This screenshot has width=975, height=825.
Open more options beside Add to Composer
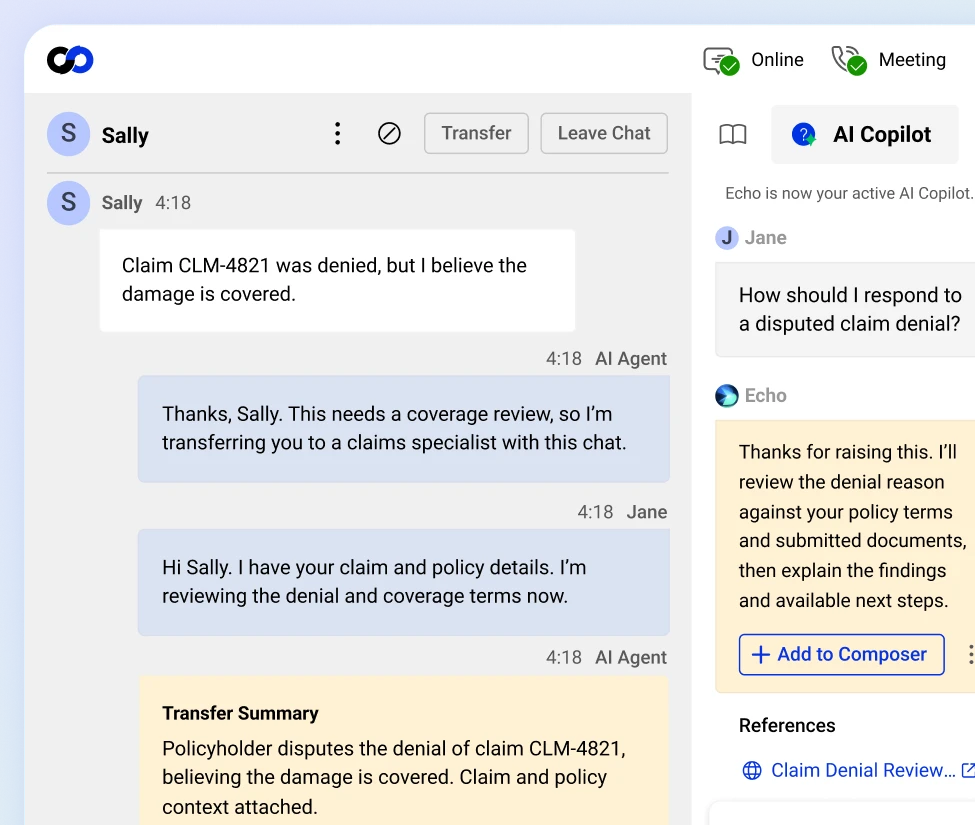pyautogui.click(x=970, y=654)
